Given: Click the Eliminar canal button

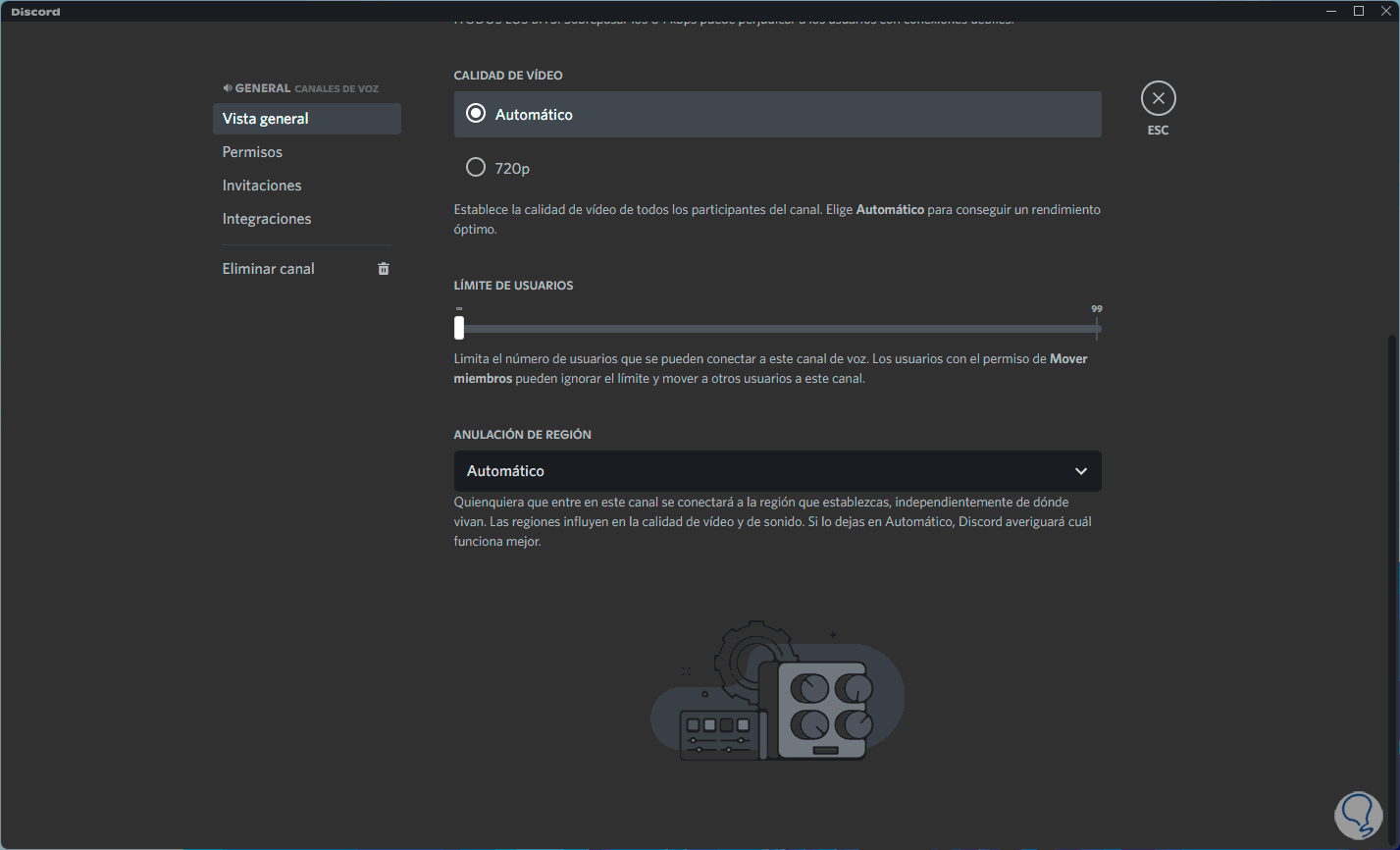Looking at the screenshot, I should [269, 269].
